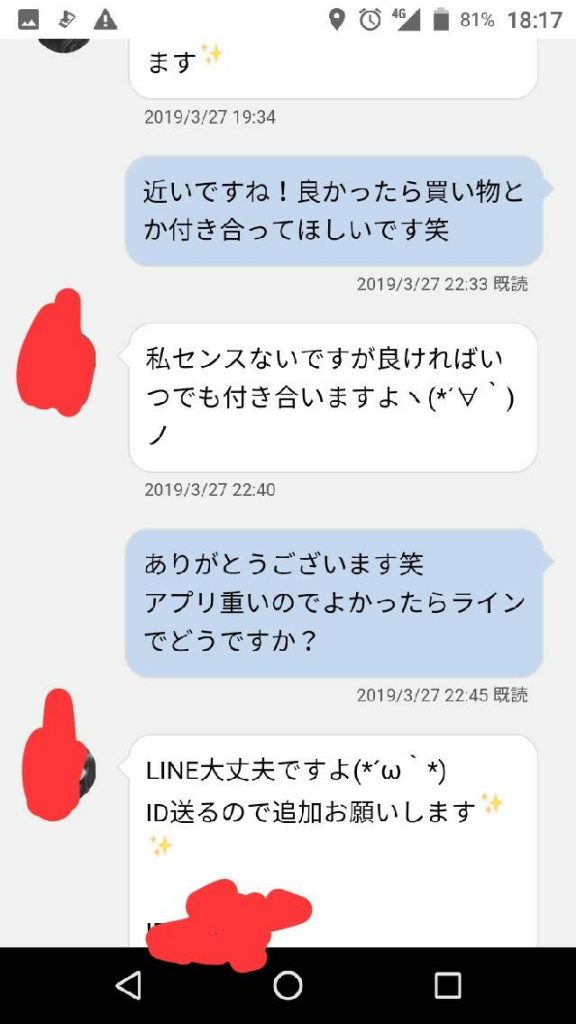Tap the Android back navigation triangle
Viewport: 576px width, 1024px height.
128,985
